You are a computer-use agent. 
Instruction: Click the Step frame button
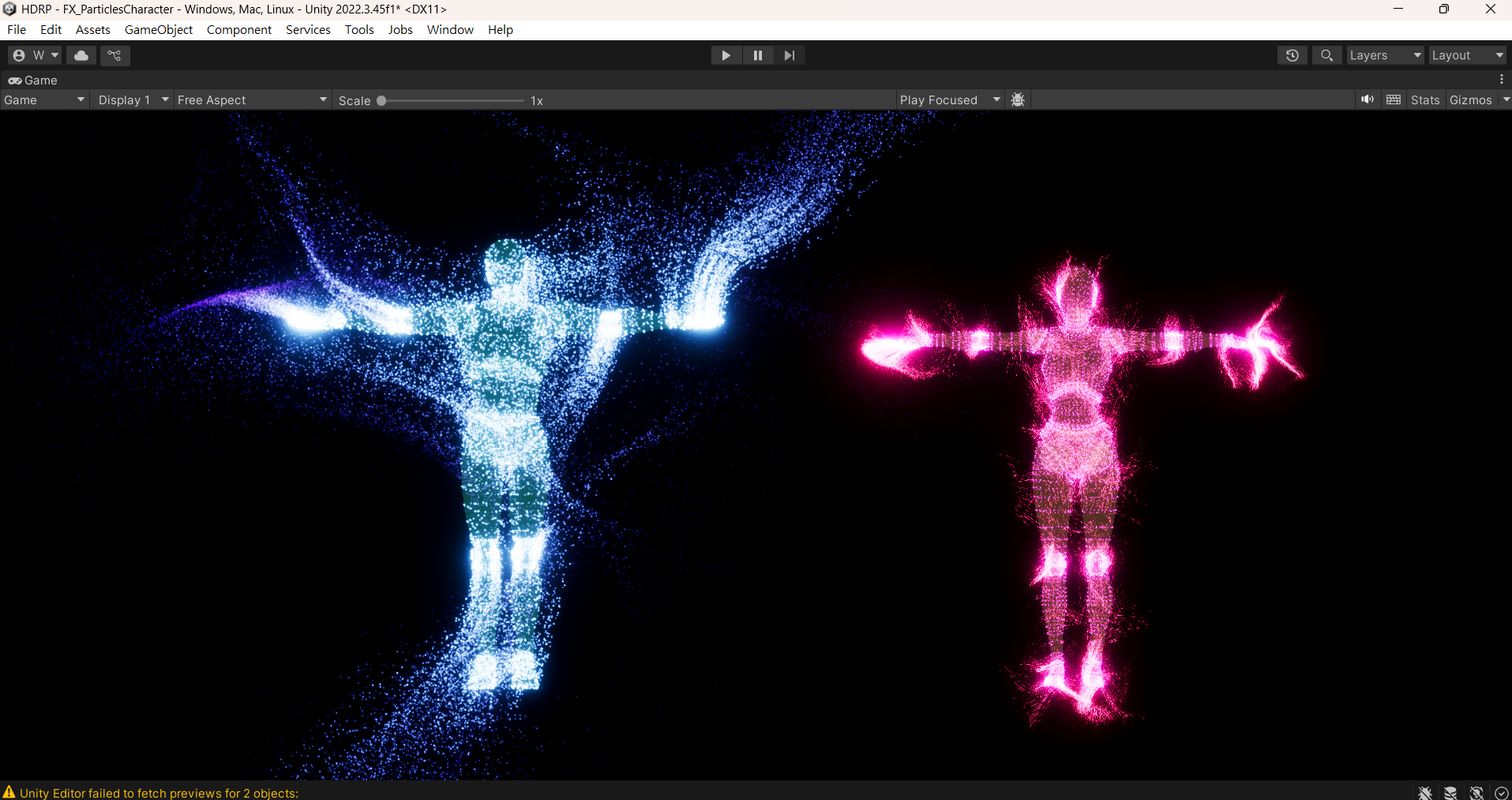tap(790, 55)
